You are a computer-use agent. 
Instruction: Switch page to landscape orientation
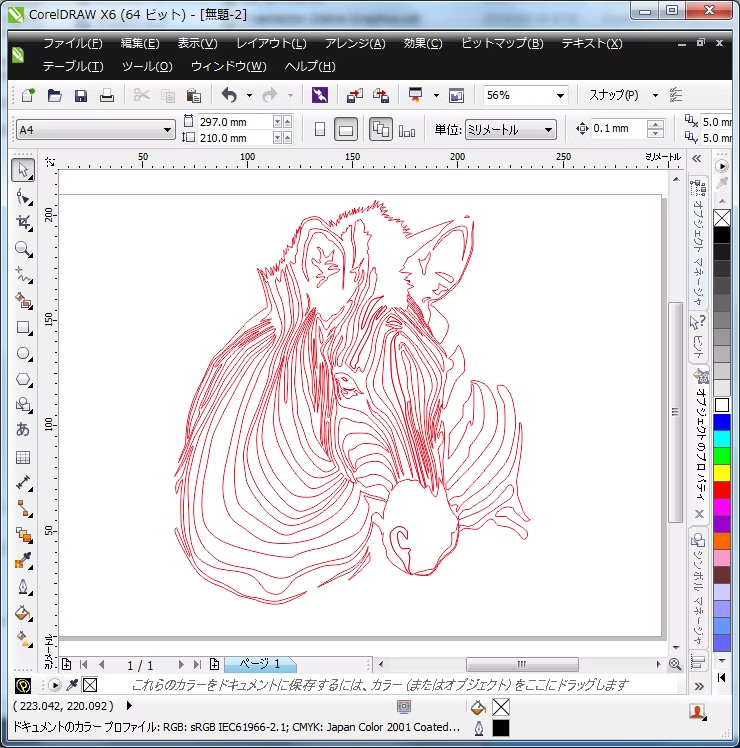[x=346, y=130]
